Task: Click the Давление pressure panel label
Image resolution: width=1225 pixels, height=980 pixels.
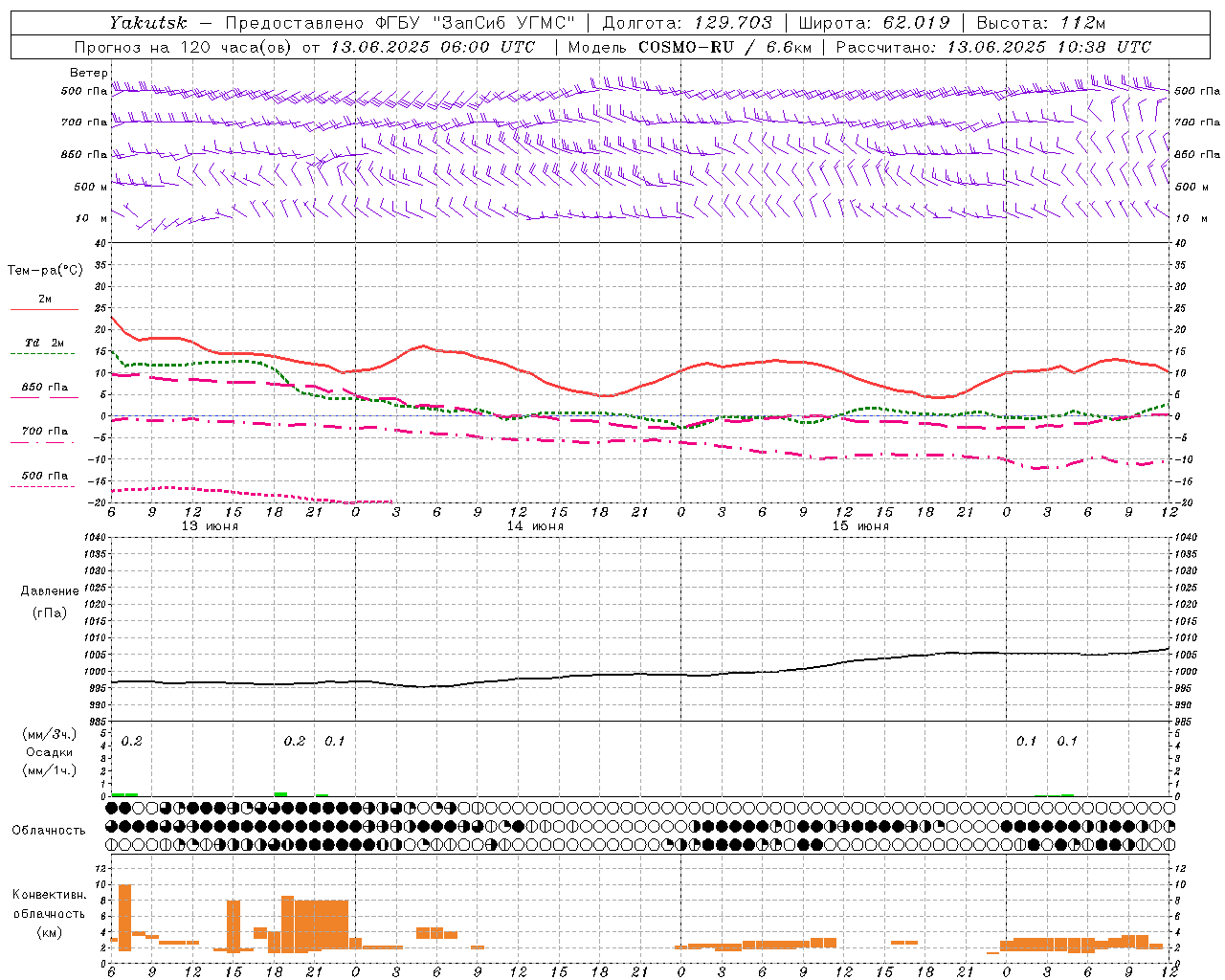Action: coord(50,591)
